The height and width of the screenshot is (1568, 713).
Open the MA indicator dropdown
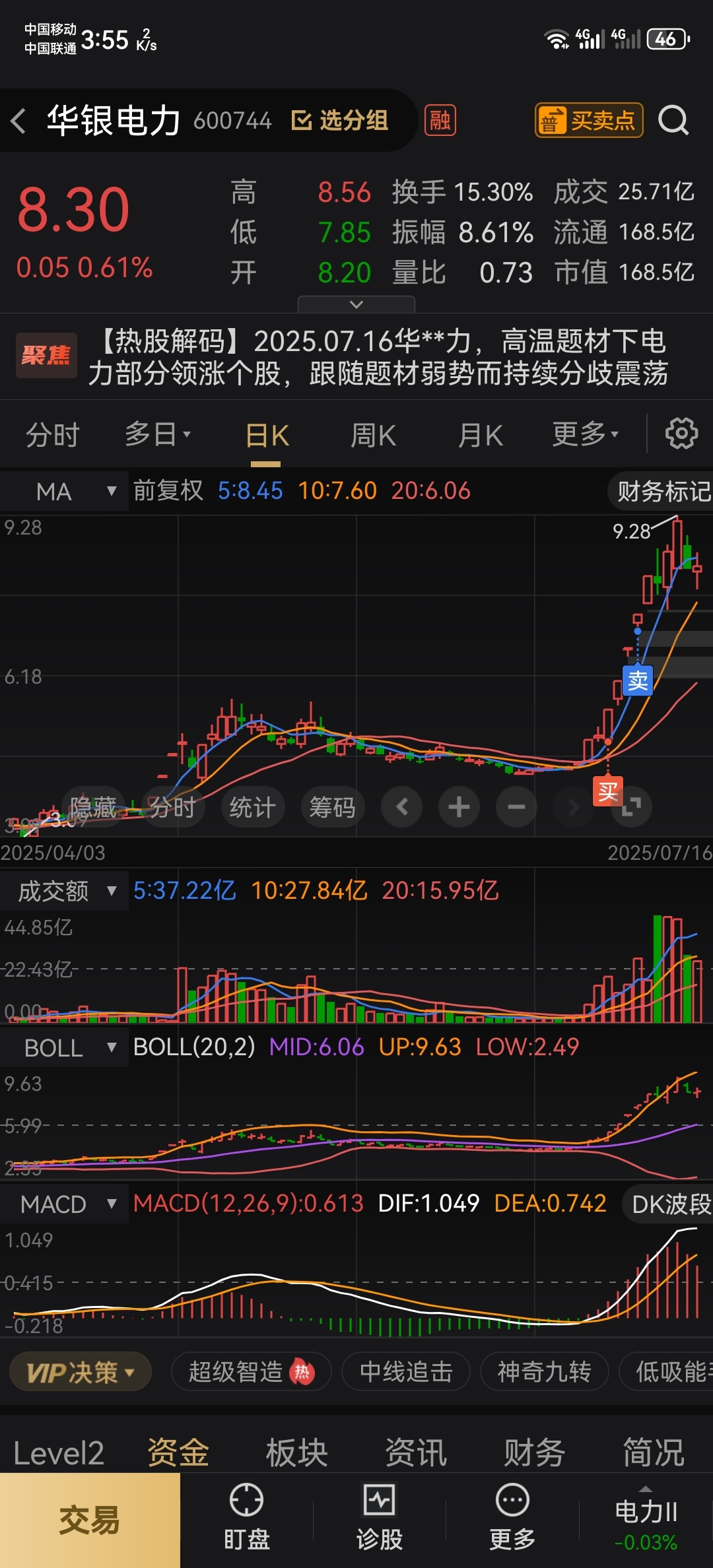click(x=64, y=492)
